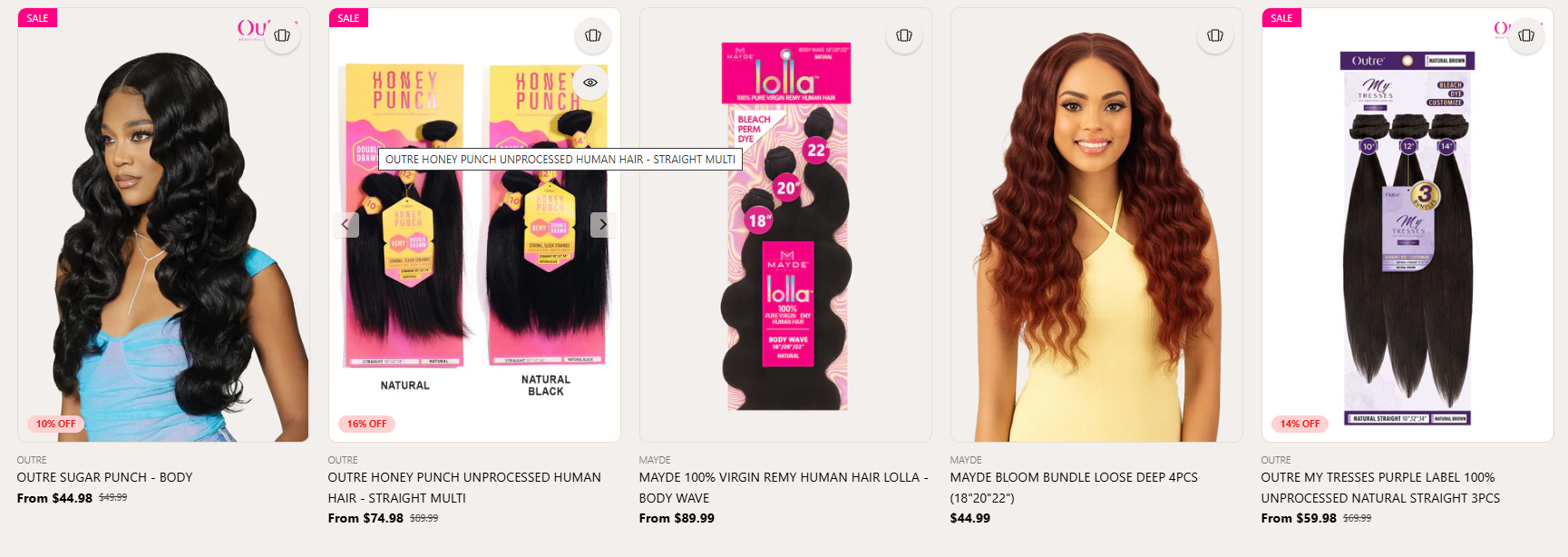Click the My Tresses 3-bundle package image
The height and width of the screenshot is (557, 1568).
click(x=1407, y=238)
